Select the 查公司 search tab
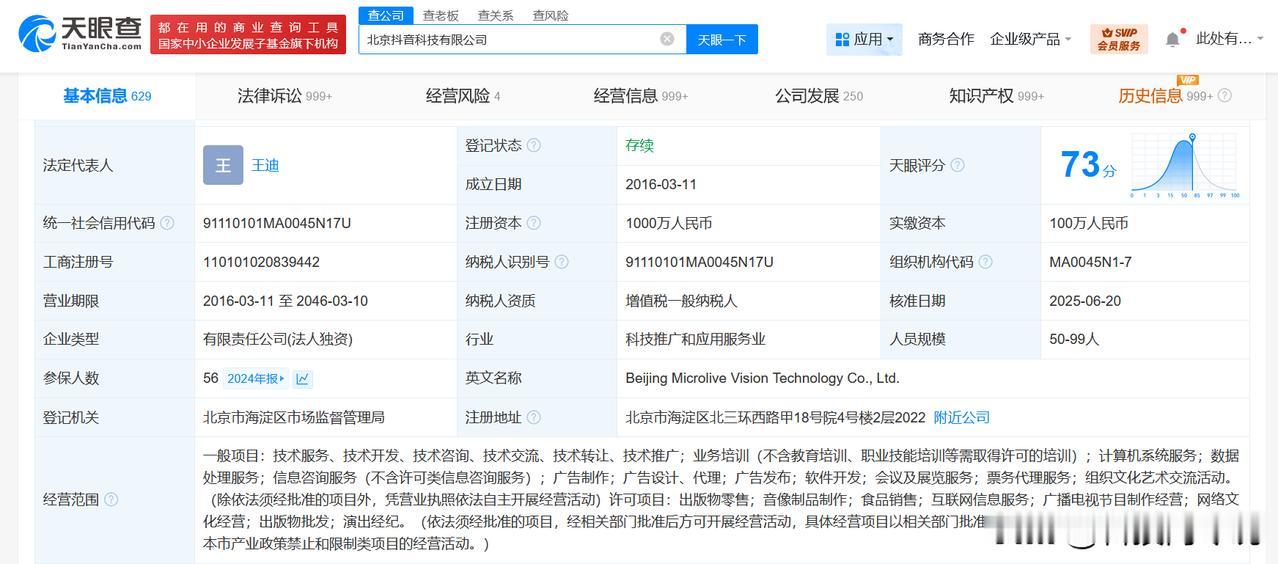Screen dimensions: 1278x564 point(385,15)
